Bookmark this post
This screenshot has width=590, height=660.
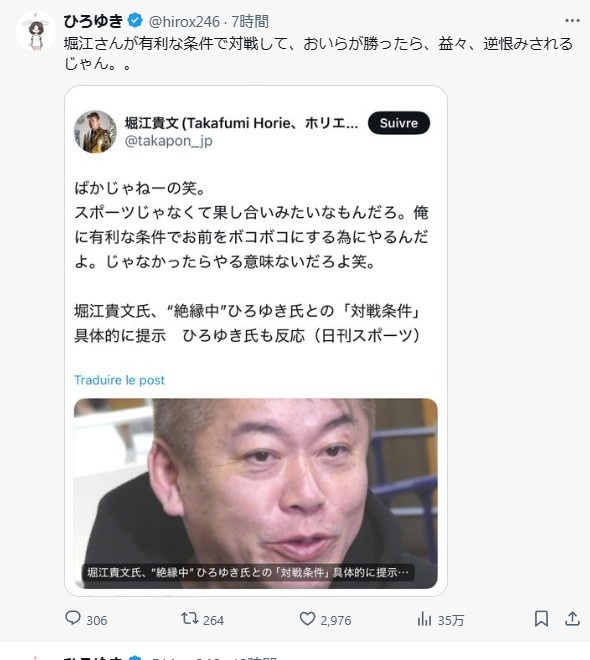tap(541, 619)
